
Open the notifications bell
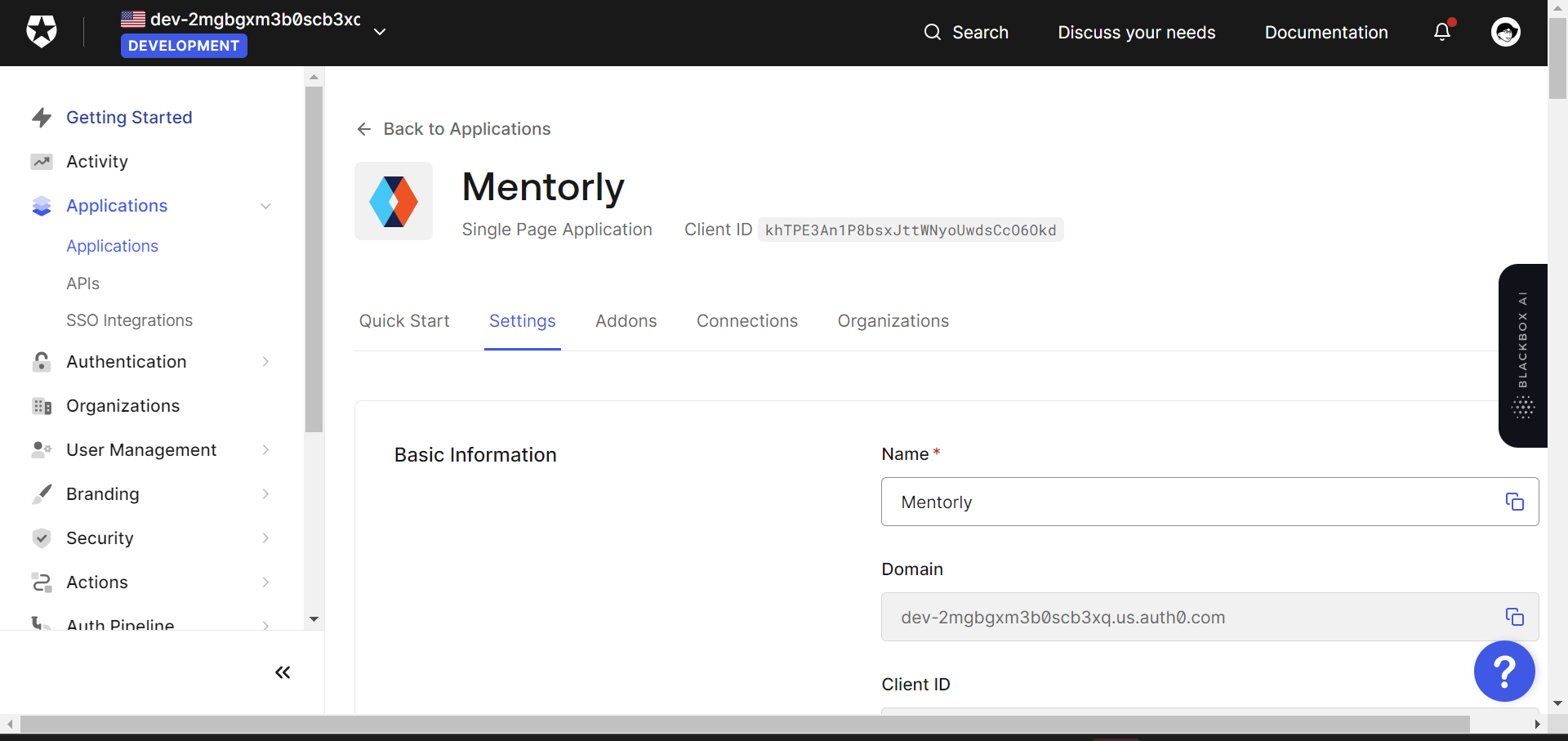[x=1442, y=32]
